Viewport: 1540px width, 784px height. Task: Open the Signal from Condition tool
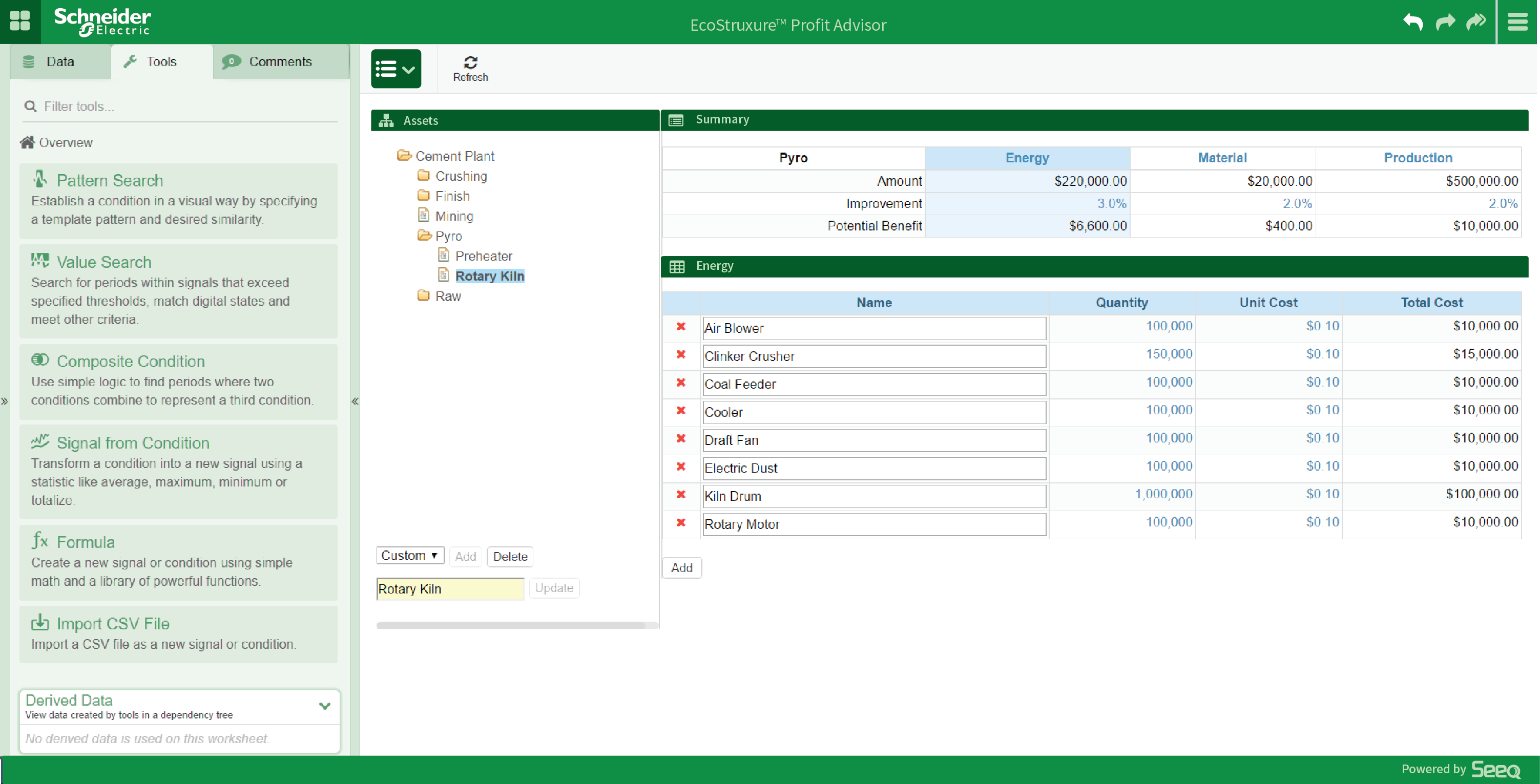point(178,472)
